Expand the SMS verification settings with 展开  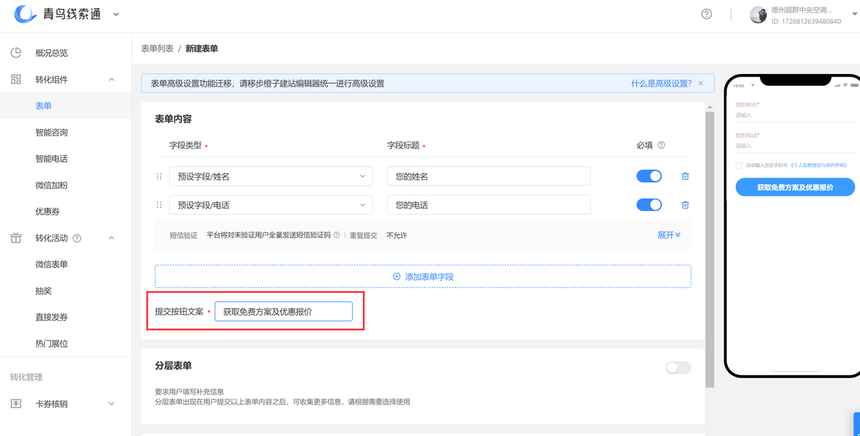668,235
